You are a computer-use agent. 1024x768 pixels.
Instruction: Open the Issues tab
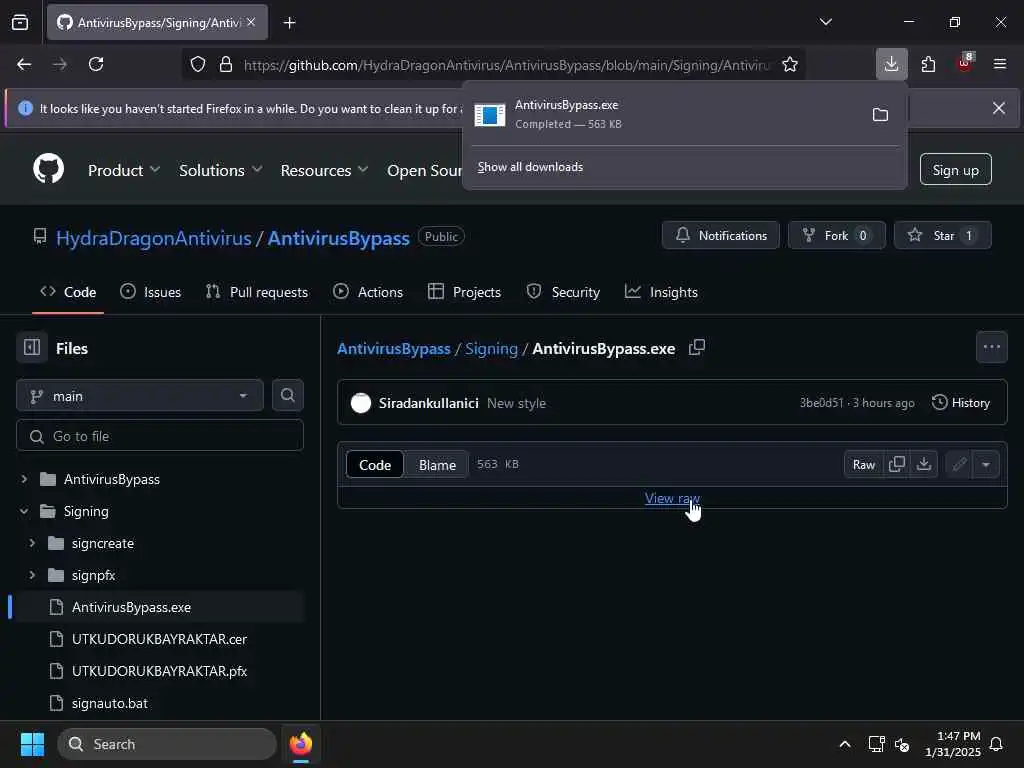click(x=150, y=292)
